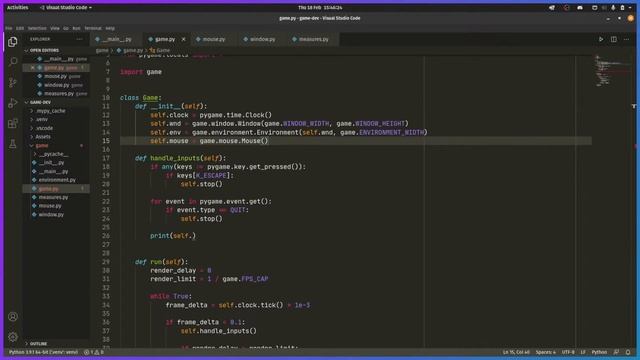Viewport: 640px width, 360px height.
Task: Click Ln 15 cursor position in status bar
Action: 516,352
